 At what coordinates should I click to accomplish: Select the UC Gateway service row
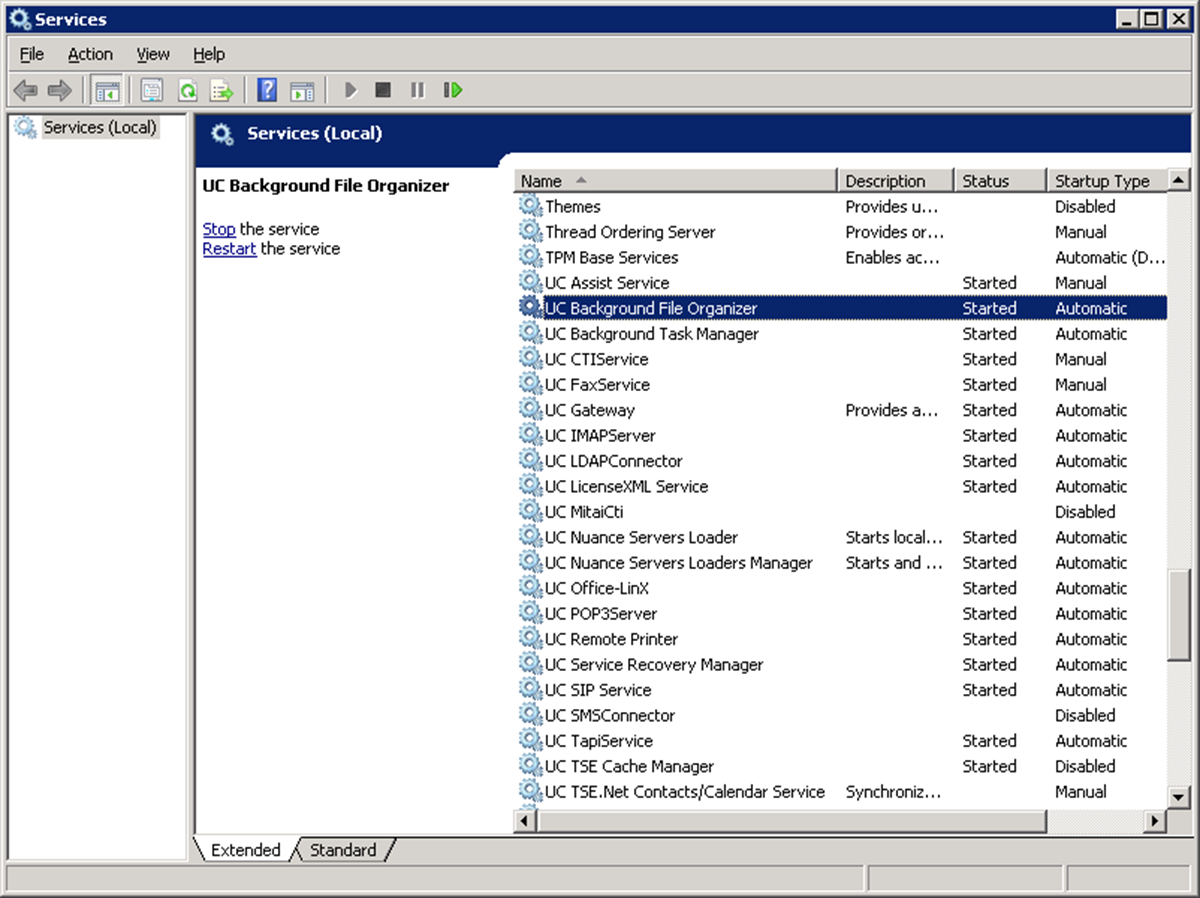[x=590, y=410]
